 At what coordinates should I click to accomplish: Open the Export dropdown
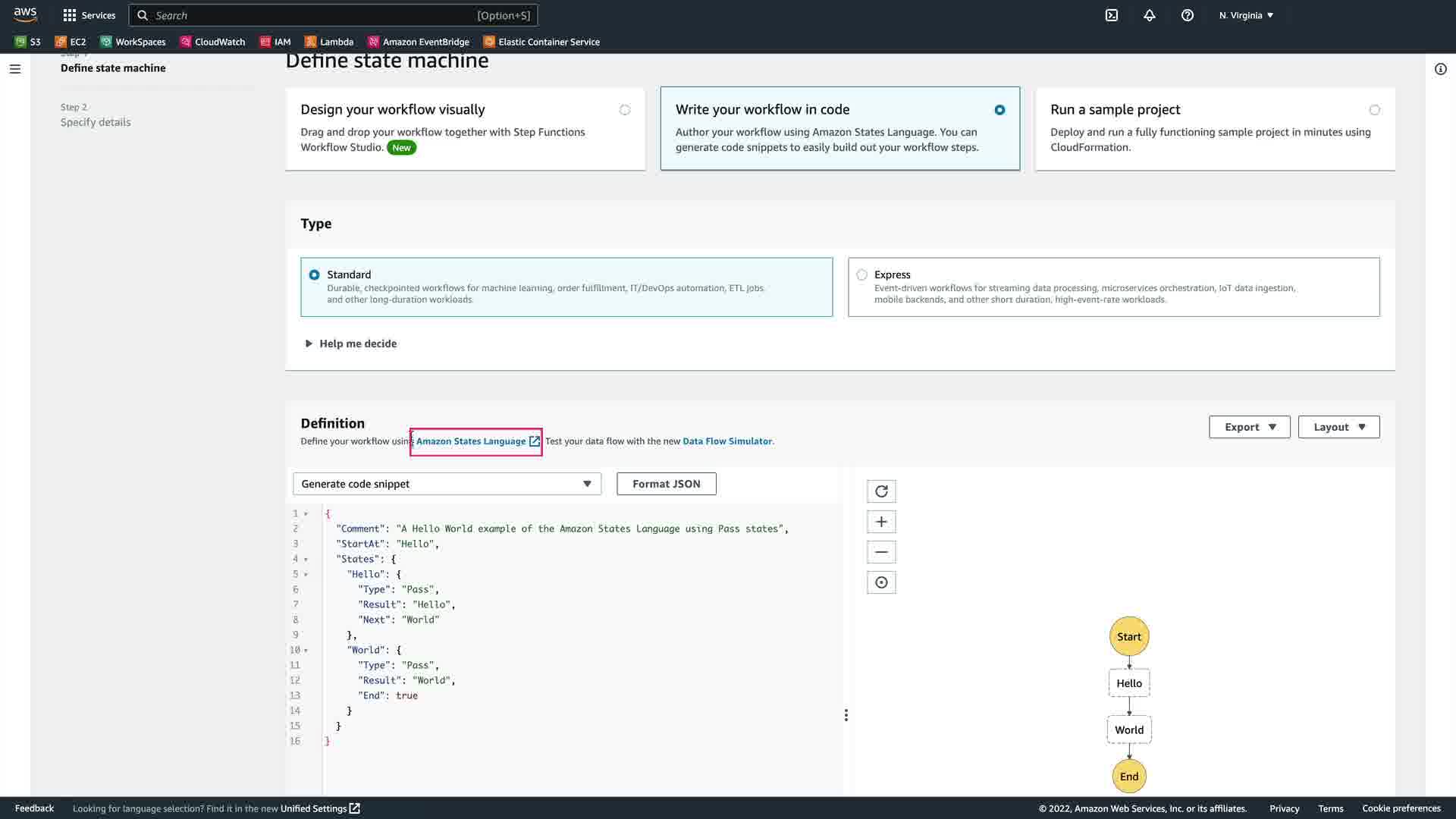[x=1249, y=427]
